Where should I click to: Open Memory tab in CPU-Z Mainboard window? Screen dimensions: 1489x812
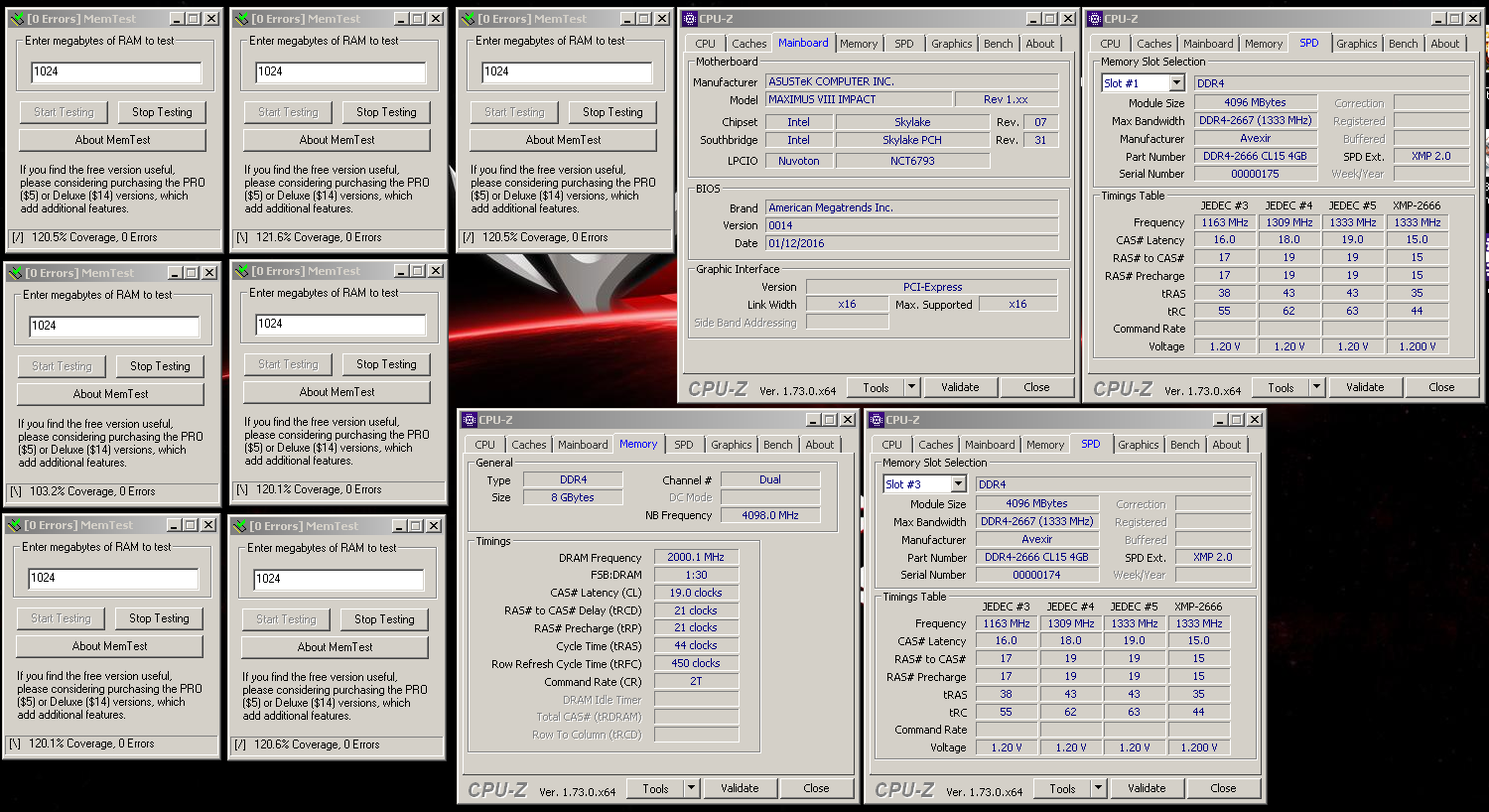click(859, 44)
